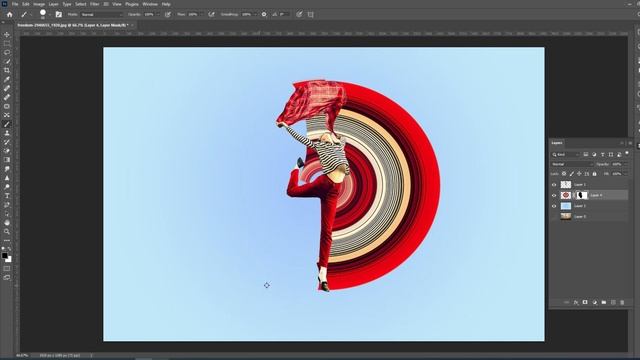
Task: Select the Zoom tool
Action: point(7,231)
